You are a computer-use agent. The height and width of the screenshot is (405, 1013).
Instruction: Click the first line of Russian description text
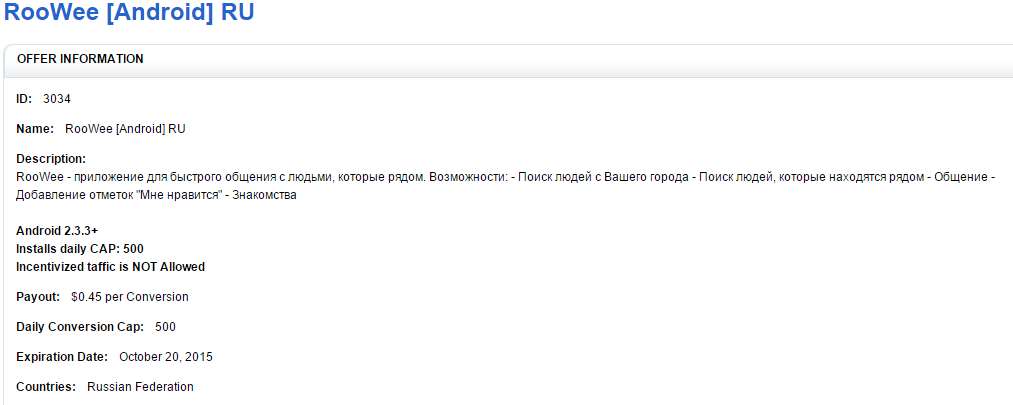pyautogui.click(x=500, y=177)
